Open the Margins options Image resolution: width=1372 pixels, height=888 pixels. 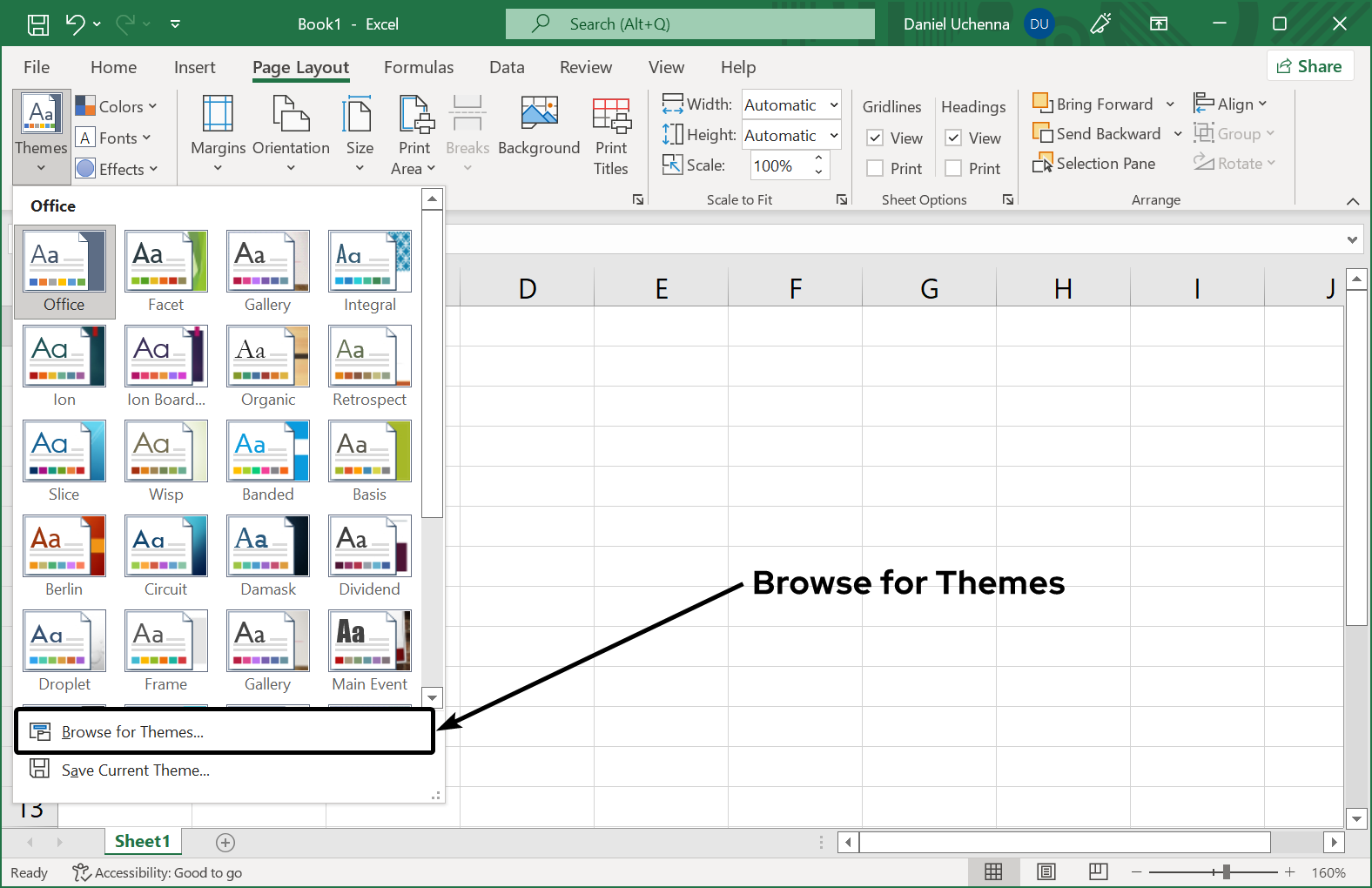[x=218, y=134]
